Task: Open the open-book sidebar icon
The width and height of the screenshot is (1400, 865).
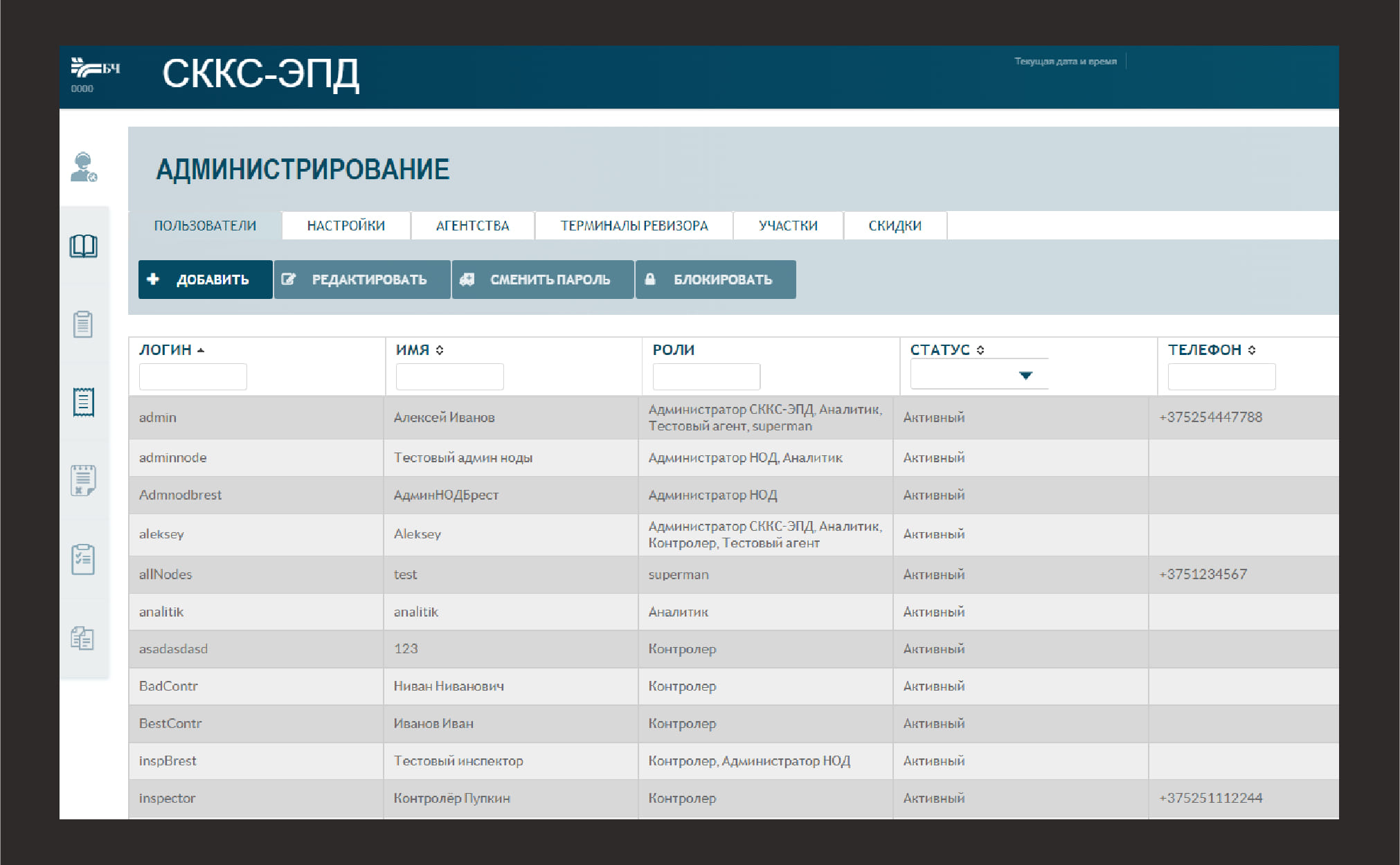Action: click(84, 246)
